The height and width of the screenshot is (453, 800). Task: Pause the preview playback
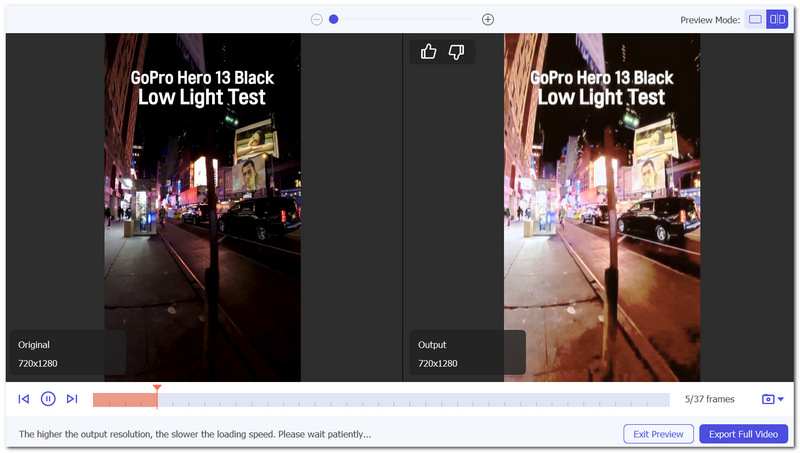tap(48, 399)
